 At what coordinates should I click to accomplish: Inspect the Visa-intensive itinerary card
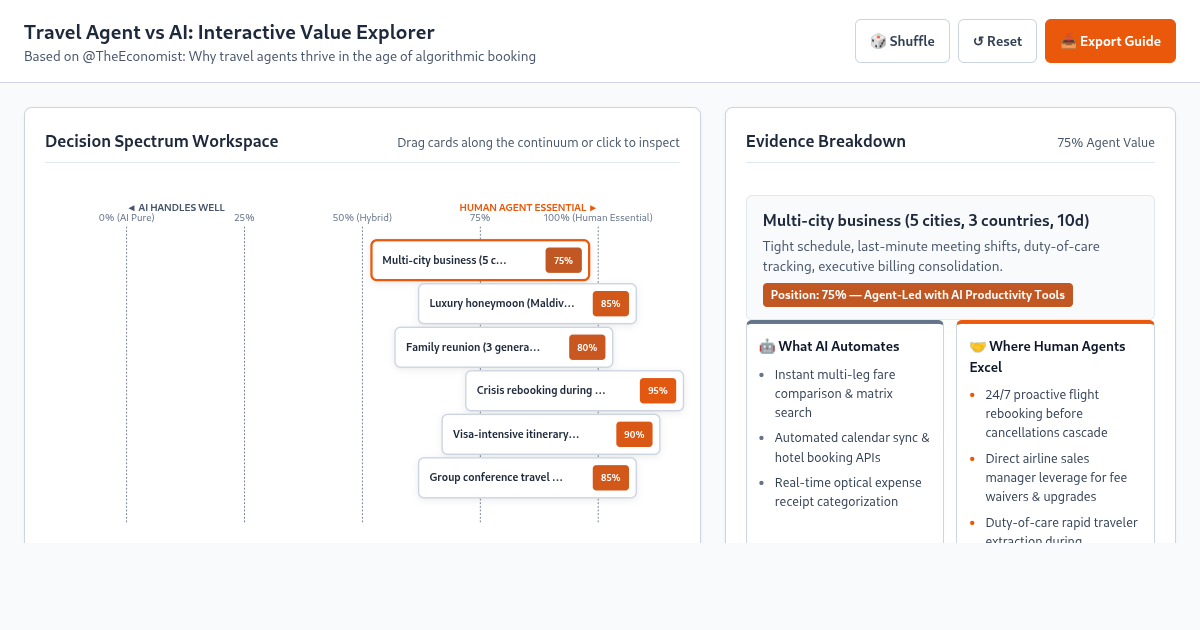(551, 434)
